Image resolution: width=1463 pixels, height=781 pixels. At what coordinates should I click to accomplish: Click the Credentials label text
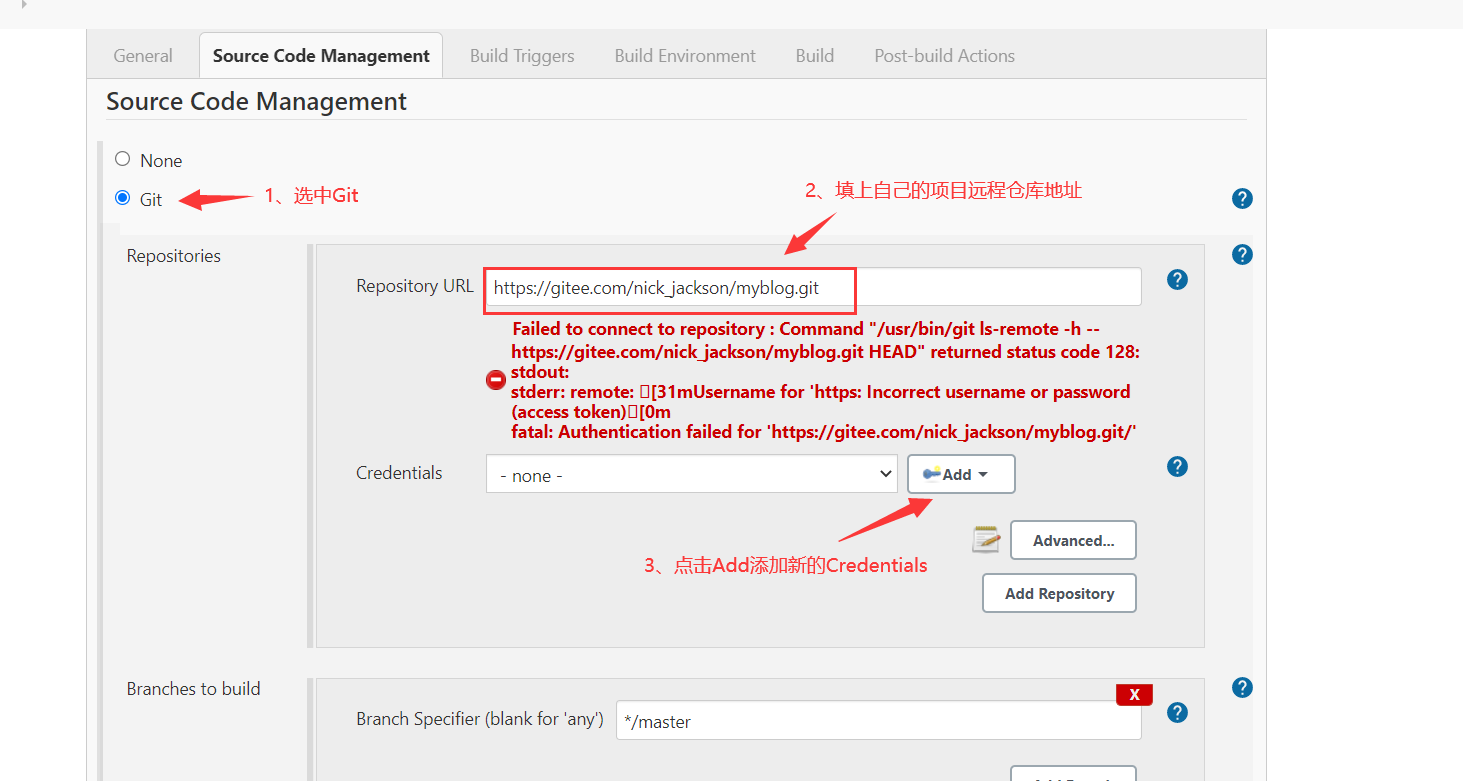point(399,473)
